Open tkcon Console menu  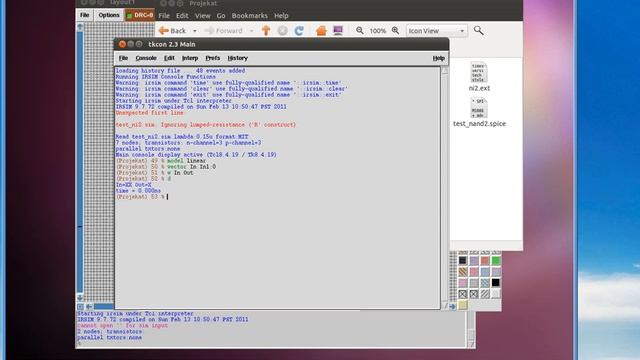pos(146,58)
